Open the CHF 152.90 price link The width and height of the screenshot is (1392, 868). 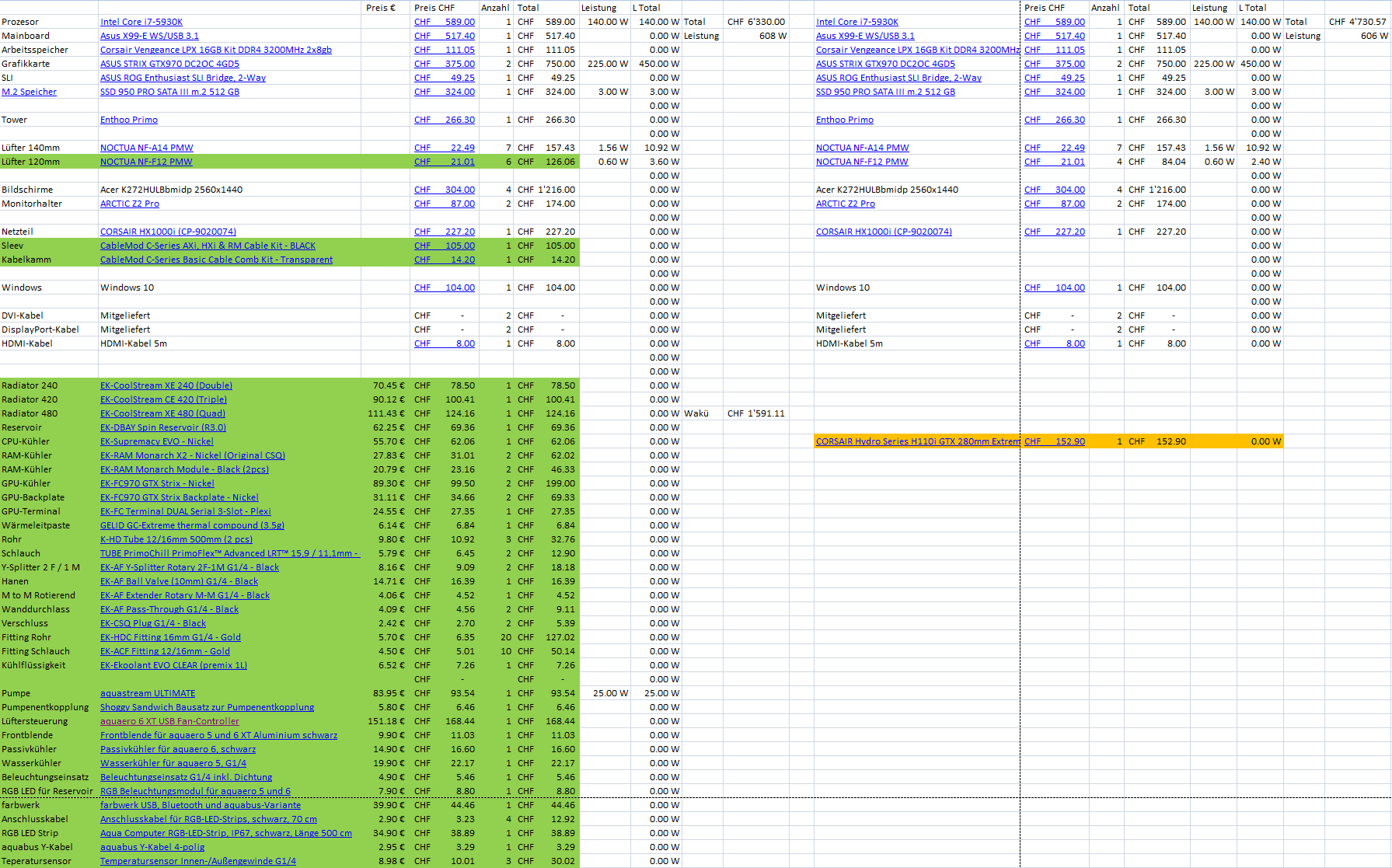1055,441
